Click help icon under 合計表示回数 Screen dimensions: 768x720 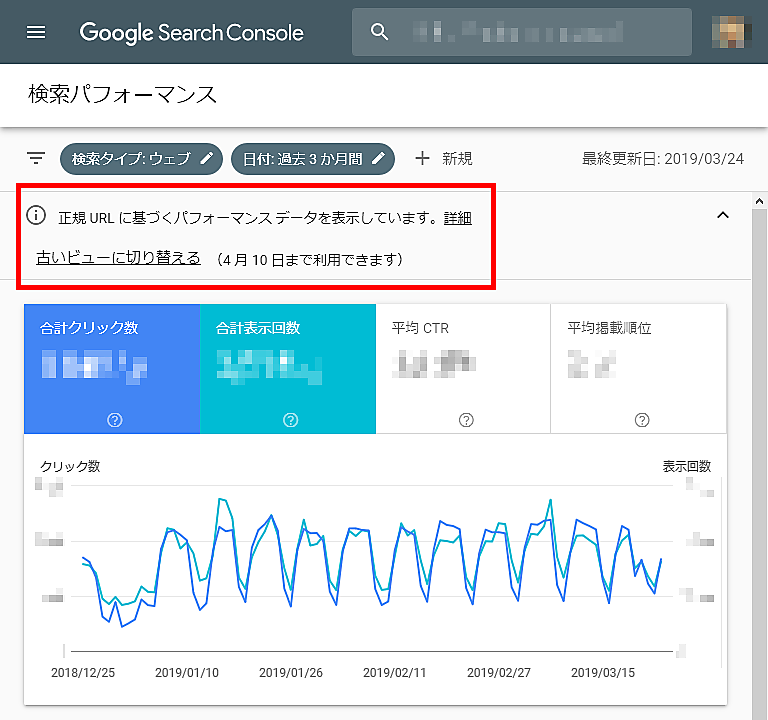[290, 420]
